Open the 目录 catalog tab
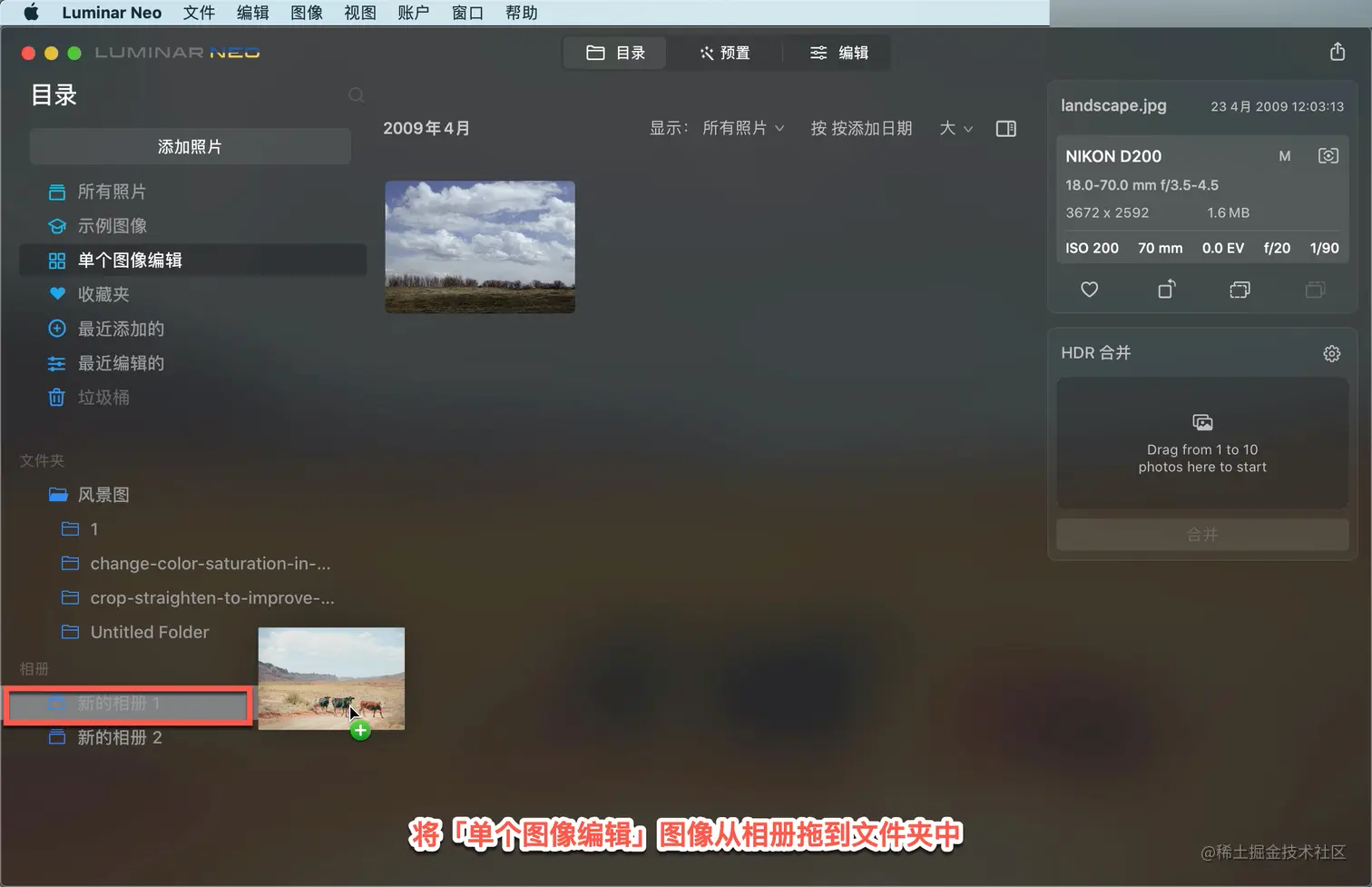This screenshot has width=1372, height=887. pos(615,53)
